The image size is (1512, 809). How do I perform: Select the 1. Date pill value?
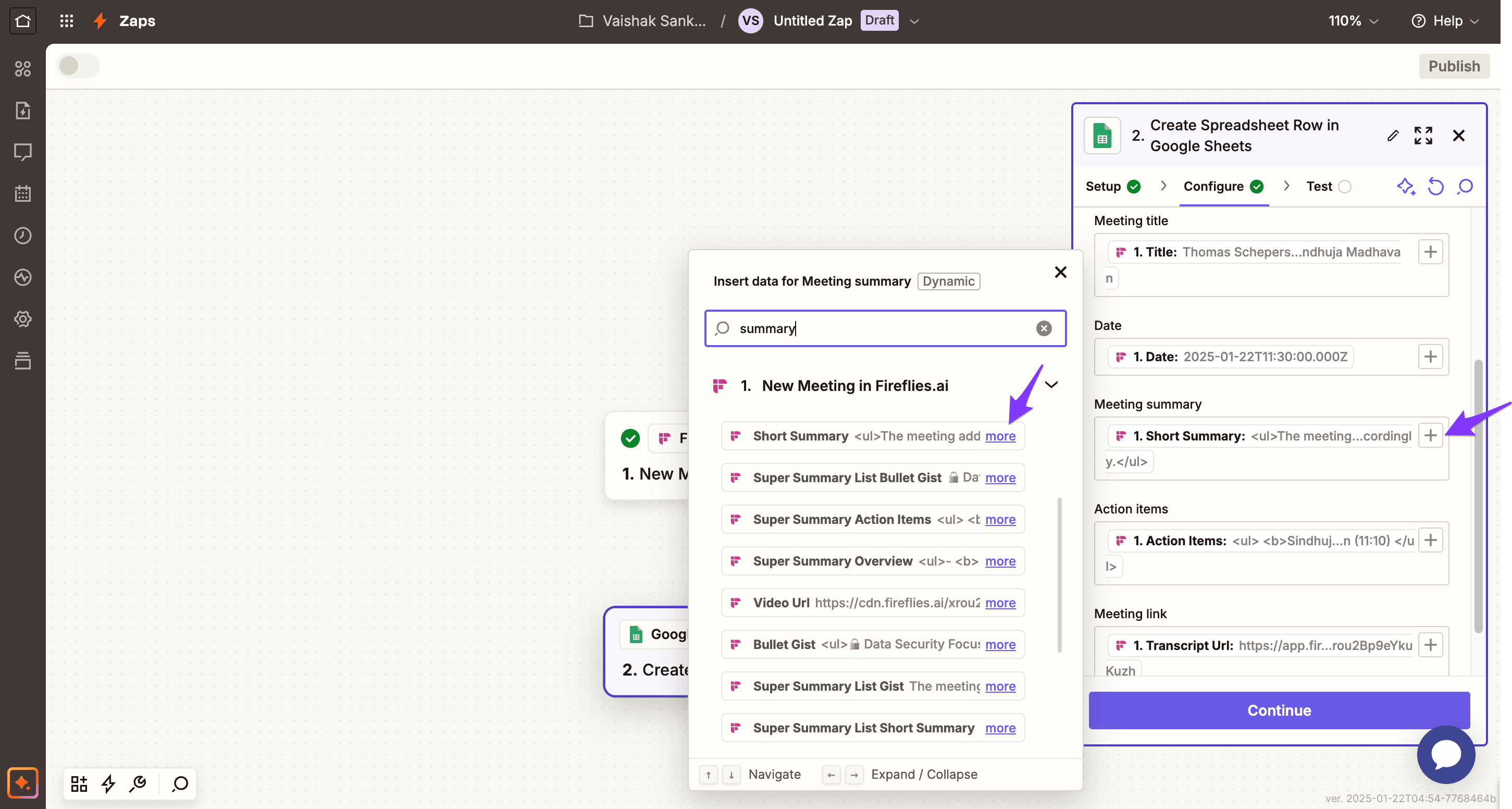tap(1230, 357)
